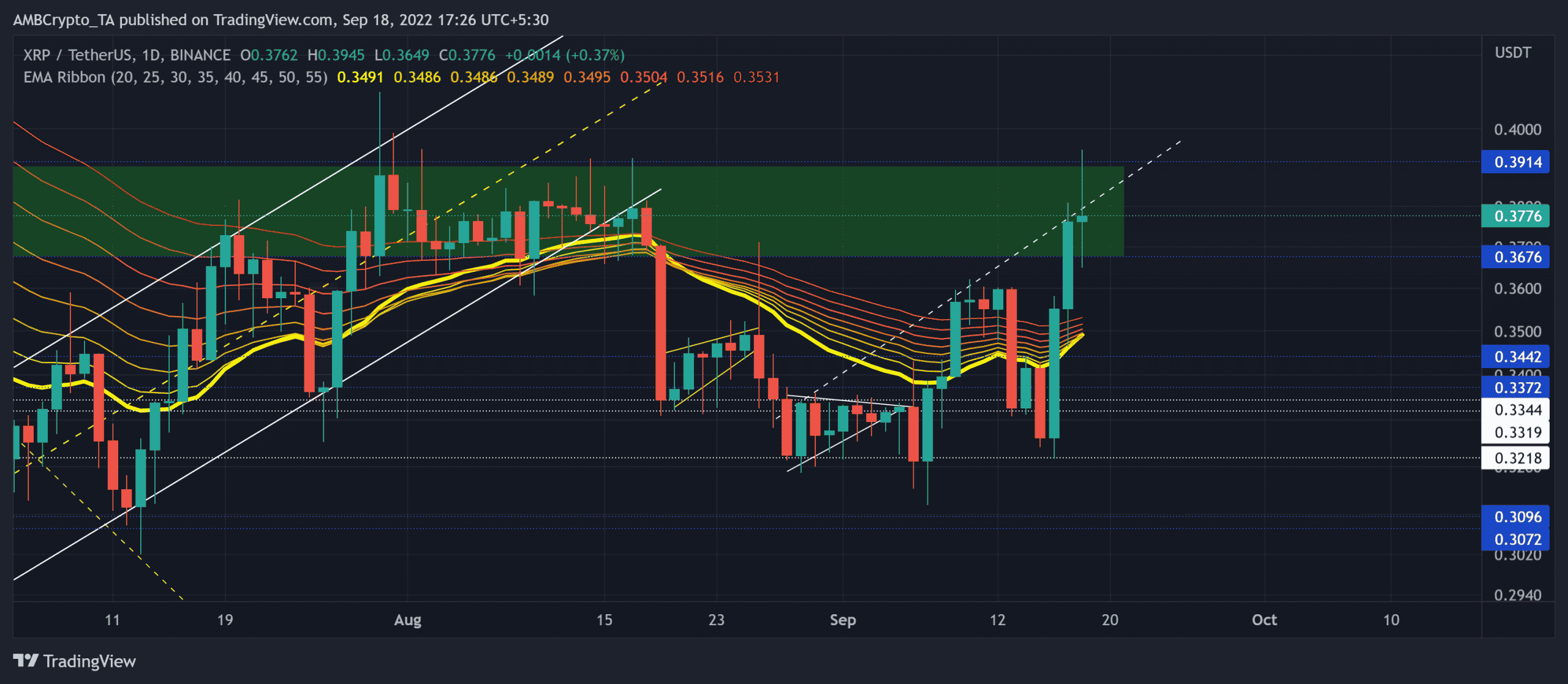Click the AMBCrypto_TA published header text

point(281,20)
